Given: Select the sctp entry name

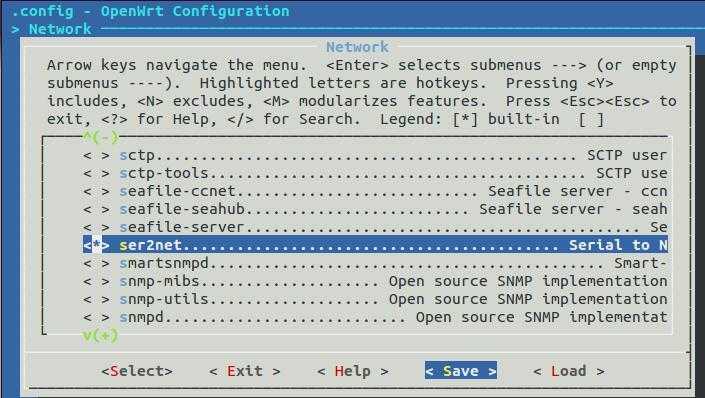Looking at the screenshot, I should (x=137, y=155).
